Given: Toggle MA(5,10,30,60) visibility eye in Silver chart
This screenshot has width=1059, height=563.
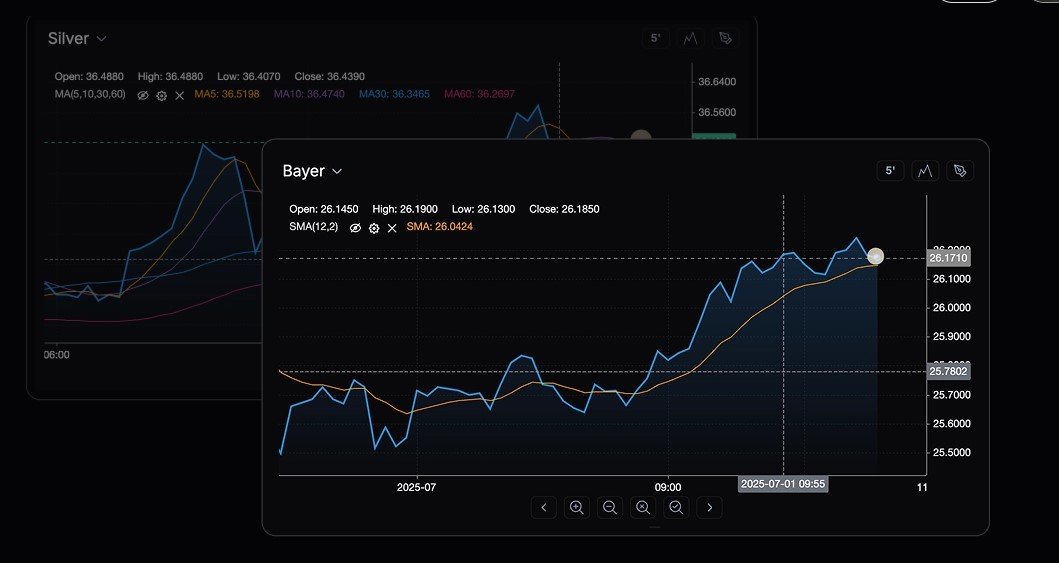Looking at the screenshot, I should tap(143, 95).
